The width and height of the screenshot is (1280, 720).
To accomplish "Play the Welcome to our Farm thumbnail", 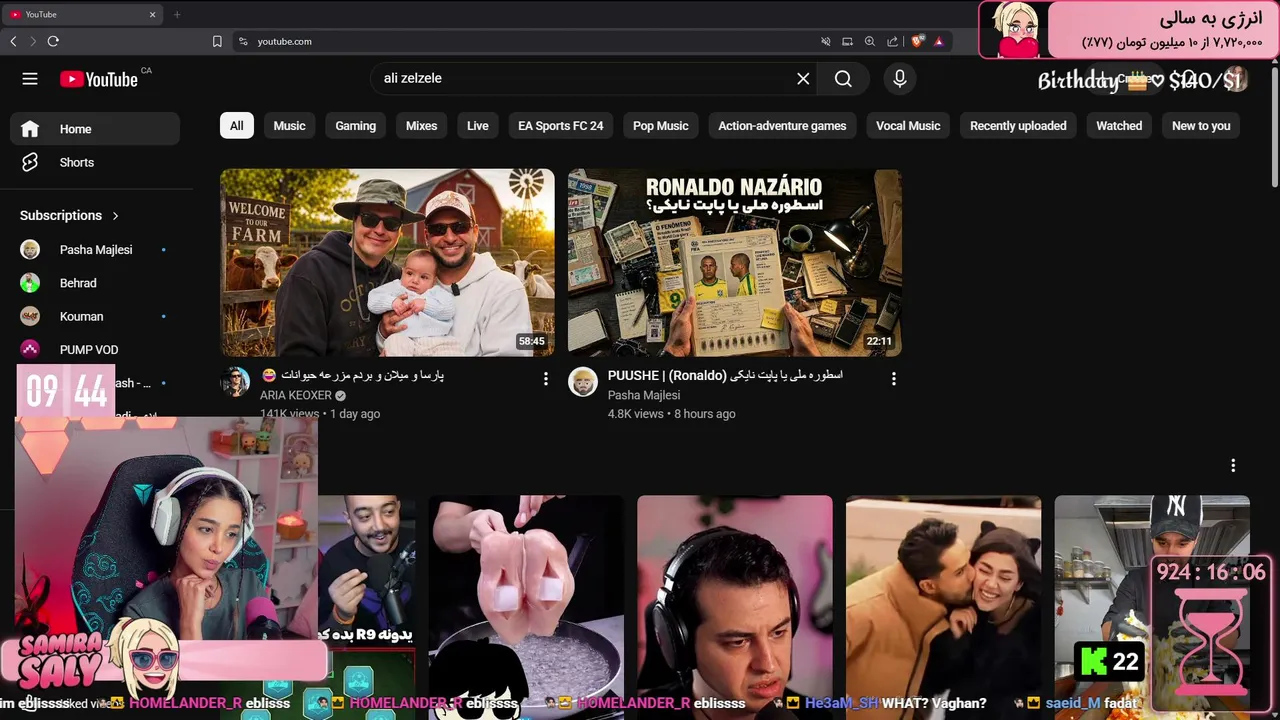I will [x=387, y=262].
